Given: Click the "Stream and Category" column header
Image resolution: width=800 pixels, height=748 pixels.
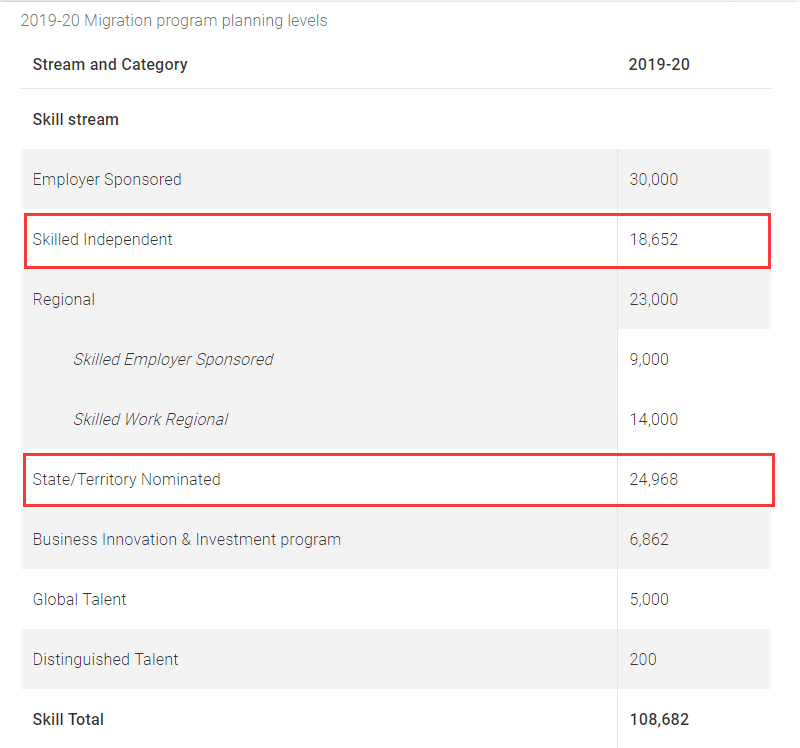Looking at the screenshot, I should [110, 64].
